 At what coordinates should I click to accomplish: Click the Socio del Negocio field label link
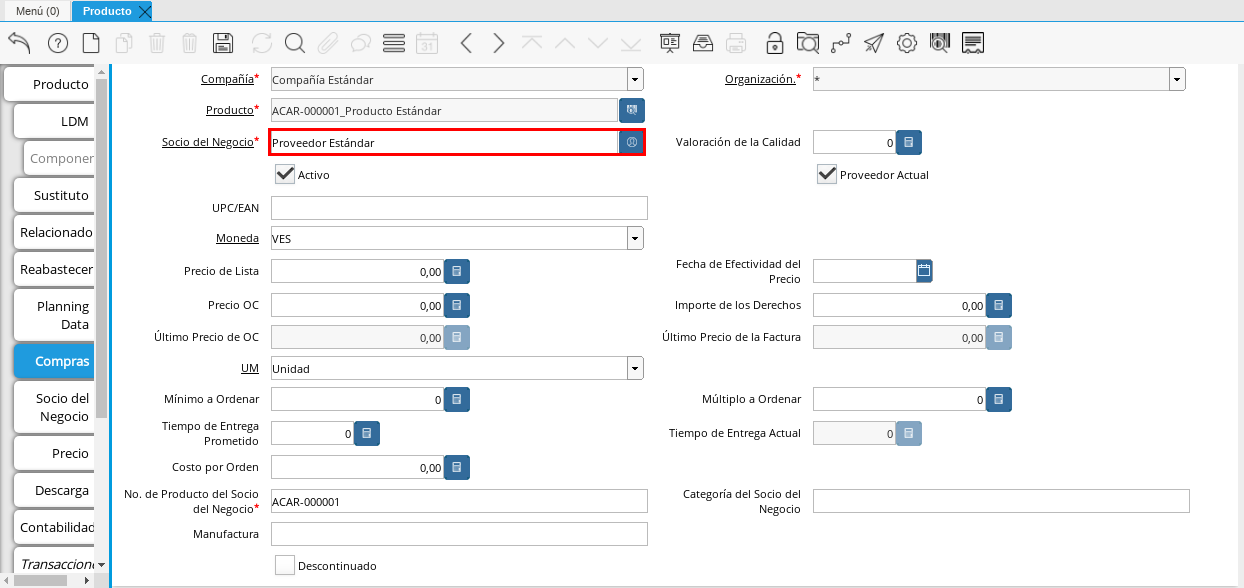tap(207, 142)
